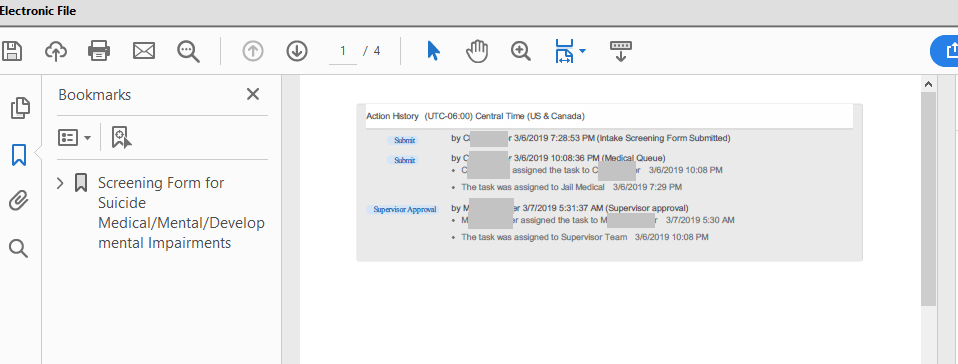Click the fit width page icon
Screen dimensions: 958x364
click(565, 51)
